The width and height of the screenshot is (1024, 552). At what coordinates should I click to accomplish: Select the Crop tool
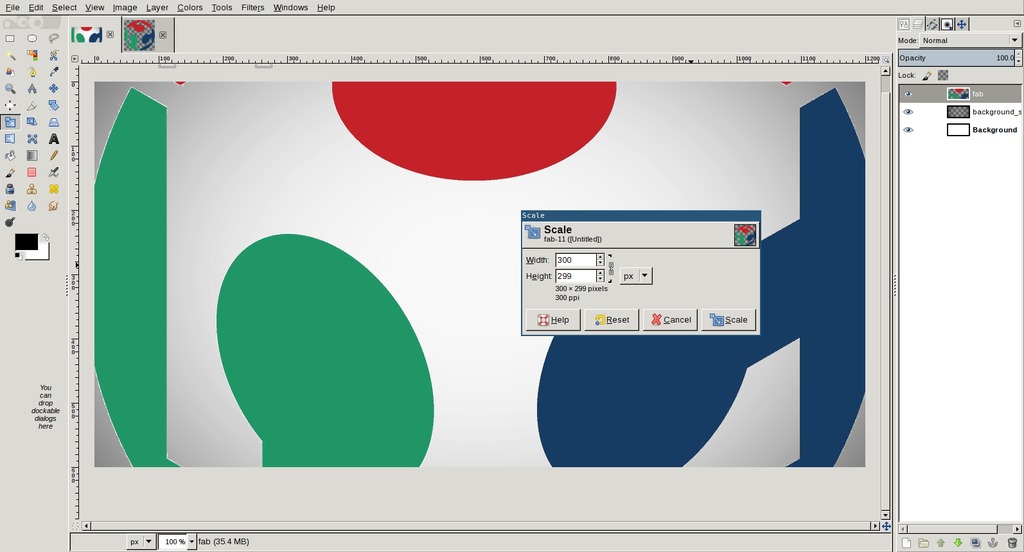(x=32, y=105)
